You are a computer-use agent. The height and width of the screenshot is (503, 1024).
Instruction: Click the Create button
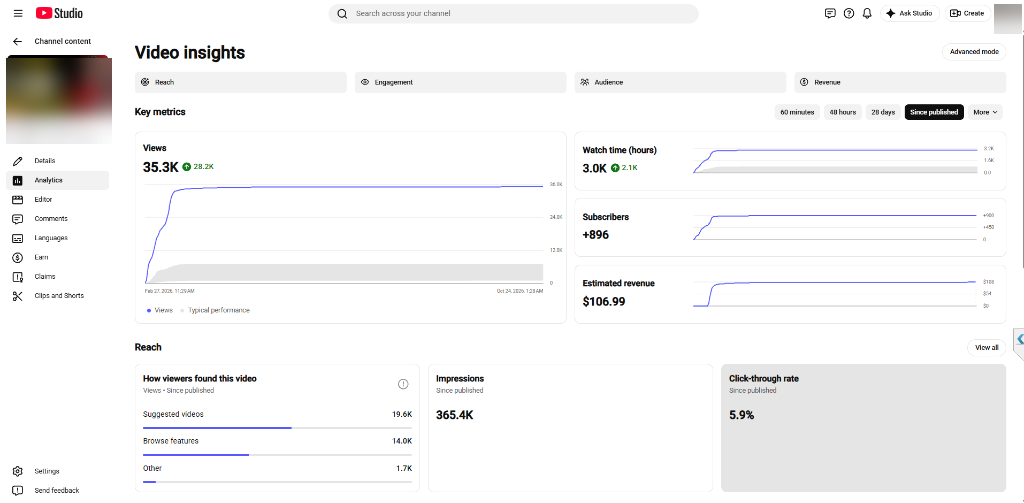pos(967,13)
